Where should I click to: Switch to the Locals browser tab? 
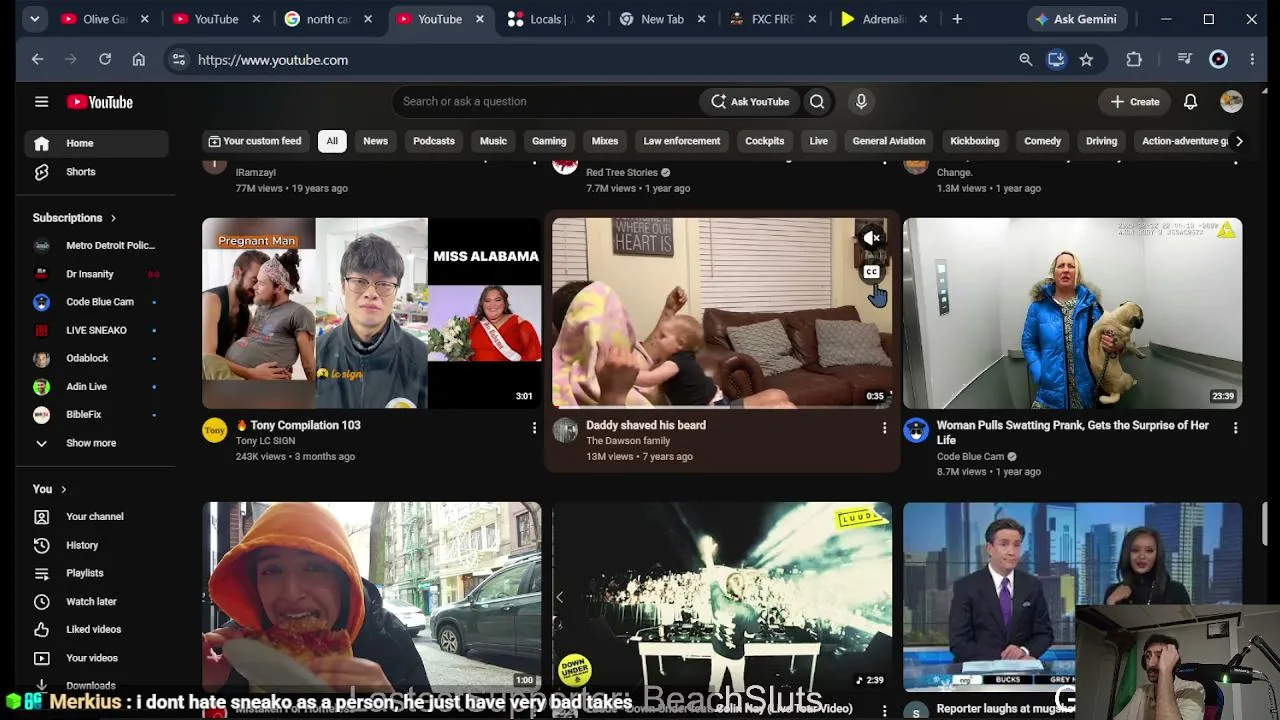click(550, 19)
